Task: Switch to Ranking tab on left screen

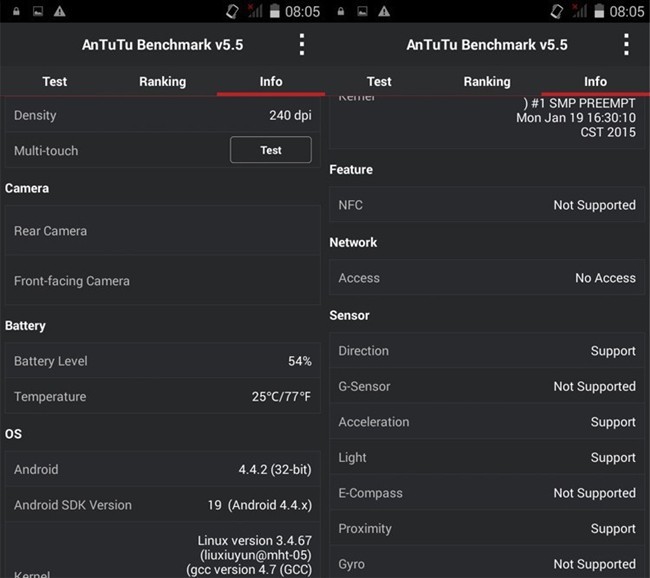Action: (162, 81)
